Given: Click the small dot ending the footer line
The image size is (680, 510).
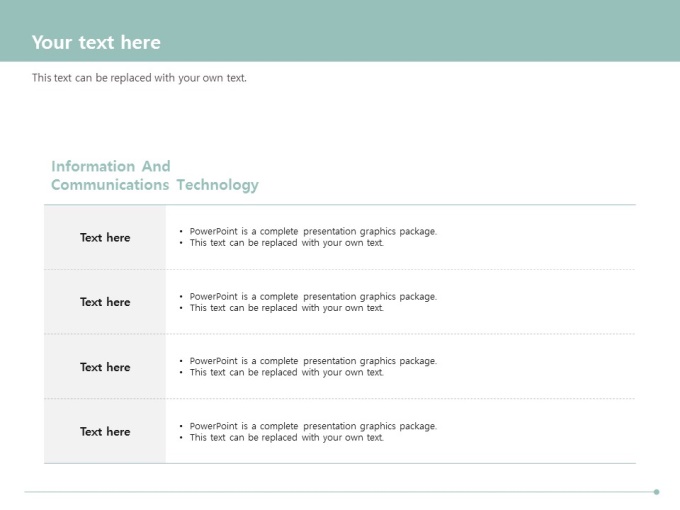Looking at the screenshot, I should [x=656, y=492].
